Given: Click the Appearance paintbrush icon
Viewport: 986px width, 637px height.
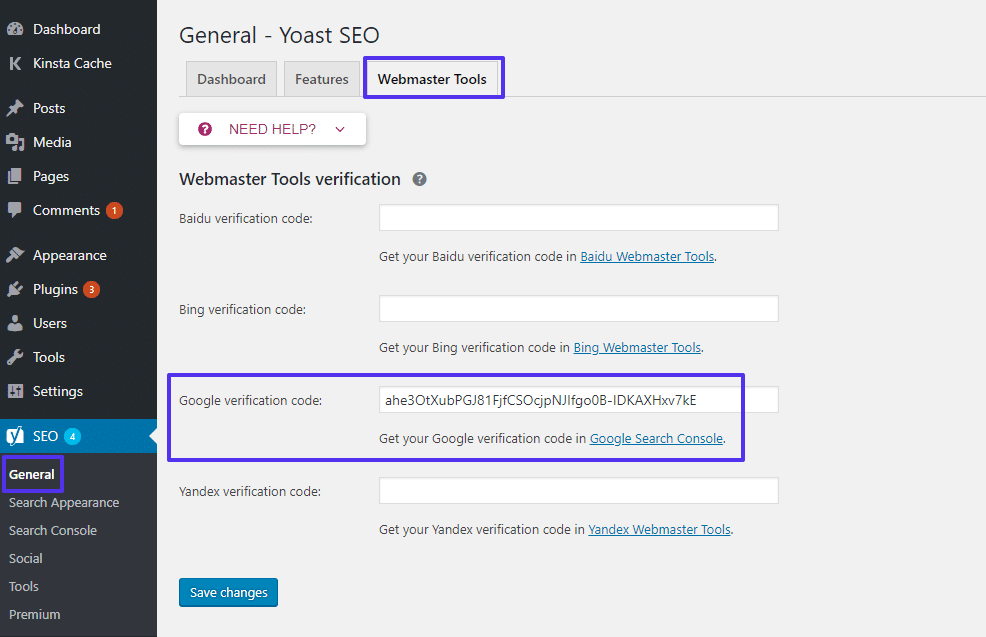Looking at the screenshot, I should [15, 255].
